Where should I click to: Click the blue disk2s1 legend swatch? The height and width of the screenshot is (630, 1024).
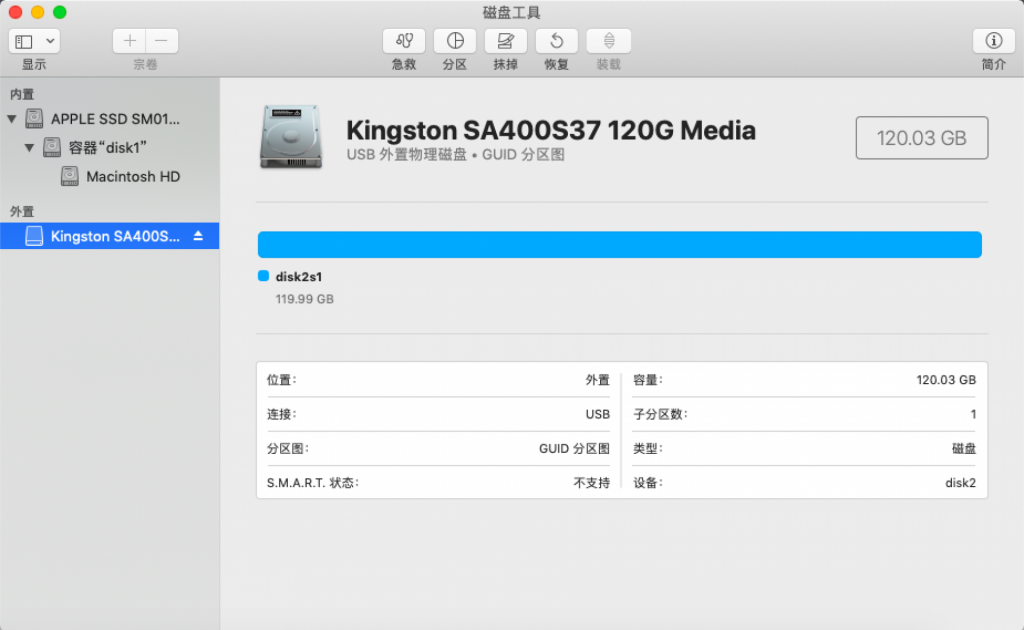(264, 277)
